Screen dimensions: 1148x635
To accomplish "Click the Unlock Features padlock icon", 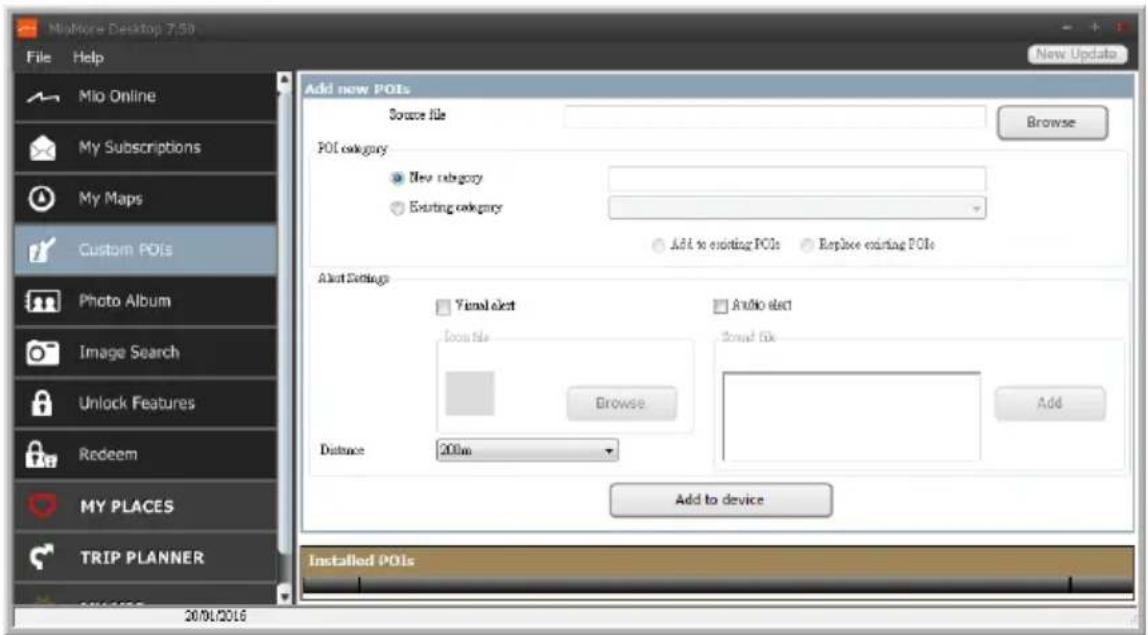I will pos(42,404).
